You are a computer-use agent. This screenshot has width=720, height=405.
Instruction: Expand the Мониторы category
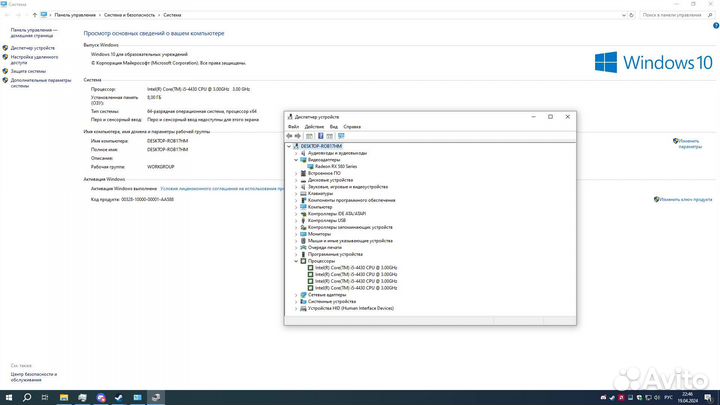pyautogui.click(x=296, y=234)
